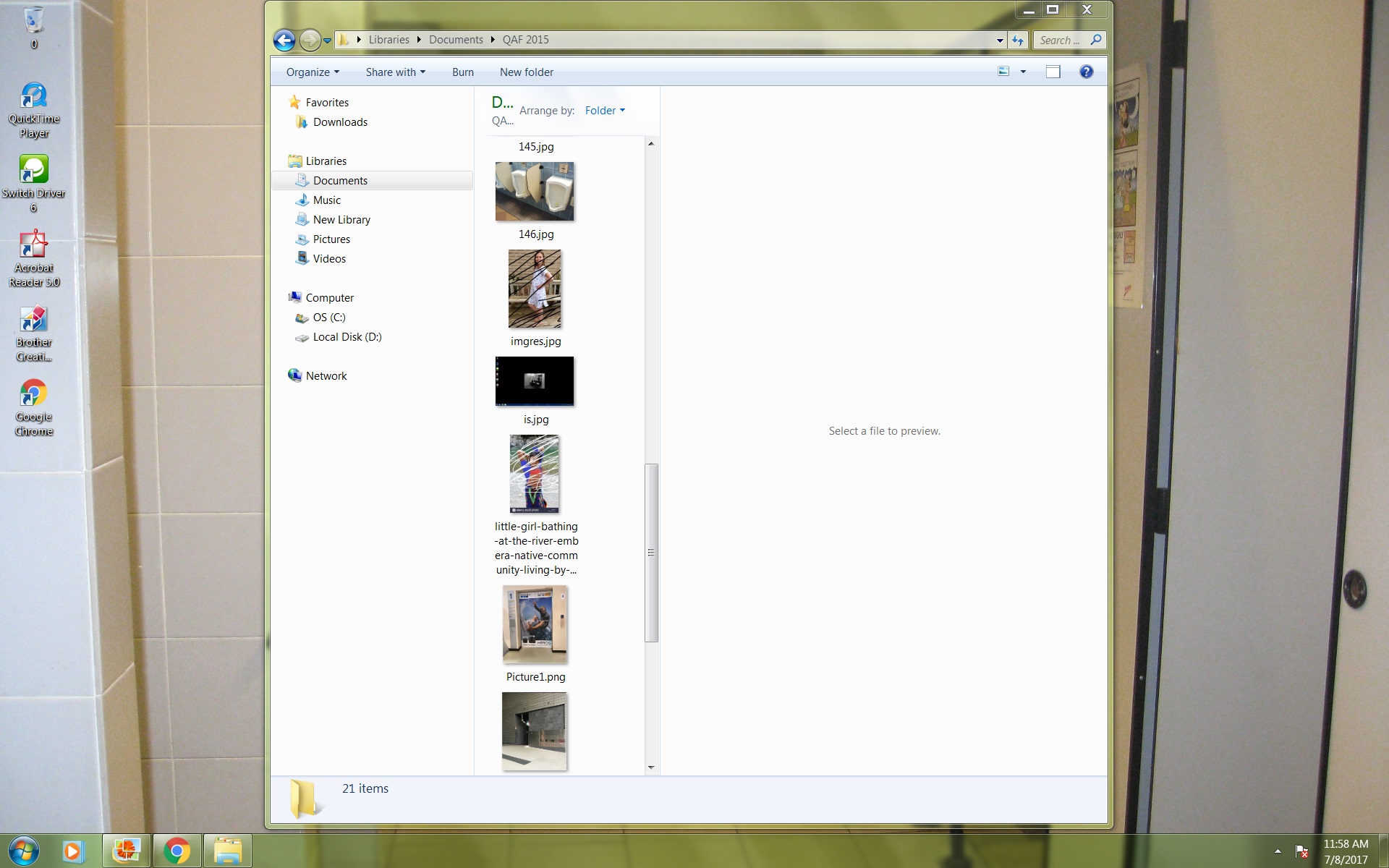Select the is.jpg thumbnail
The height and width of the screenshot is (868, 1389).
[535, 381]
